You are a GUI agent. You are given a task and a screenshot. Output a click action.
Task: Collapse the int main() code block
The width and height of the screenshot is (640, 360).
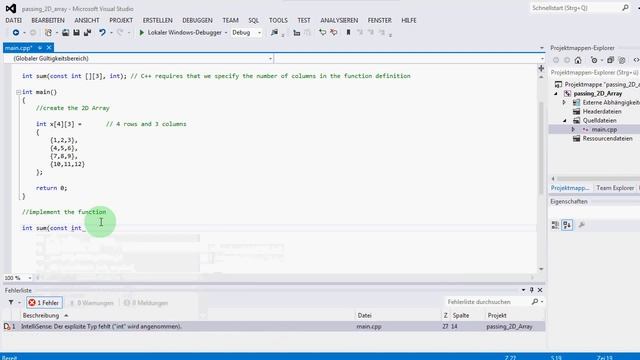(x=18, y=92)
